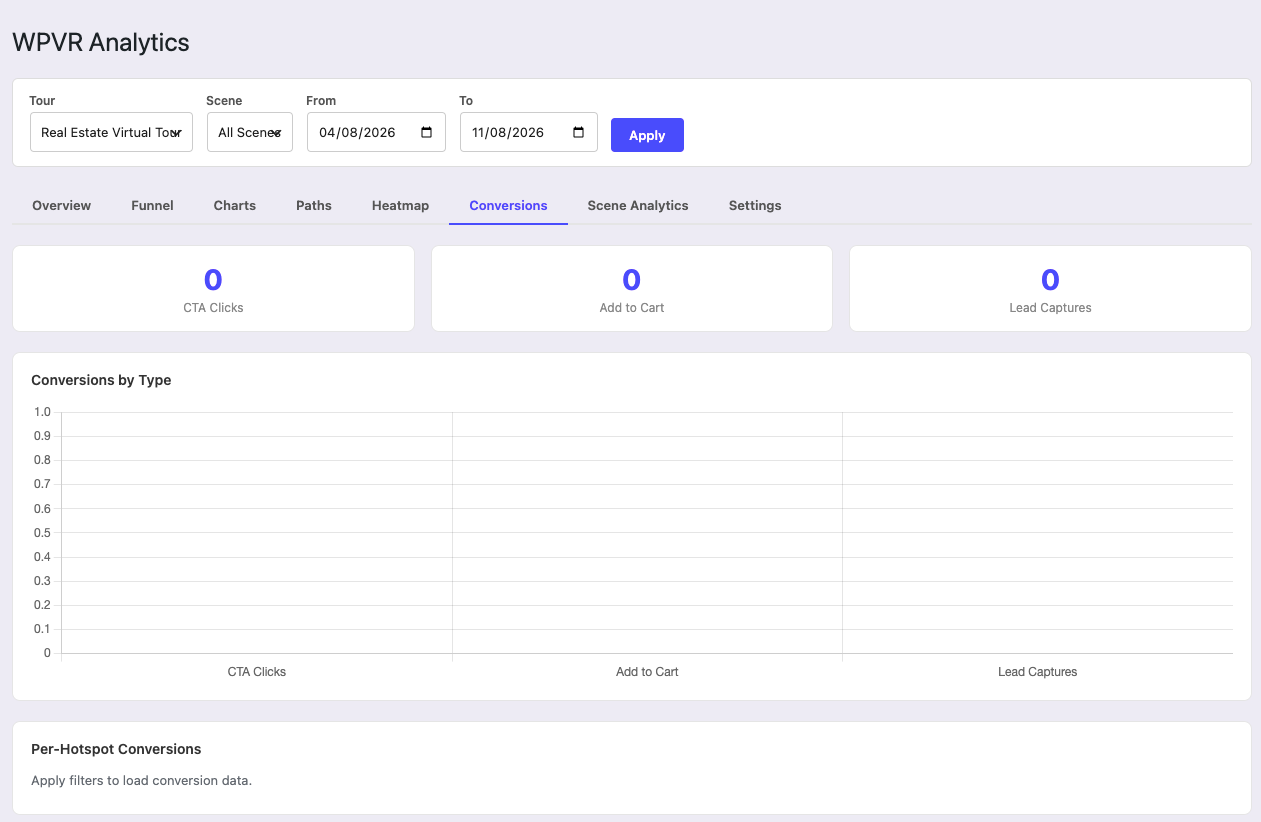Click the Lead Captures stat card

[1050, 289]
